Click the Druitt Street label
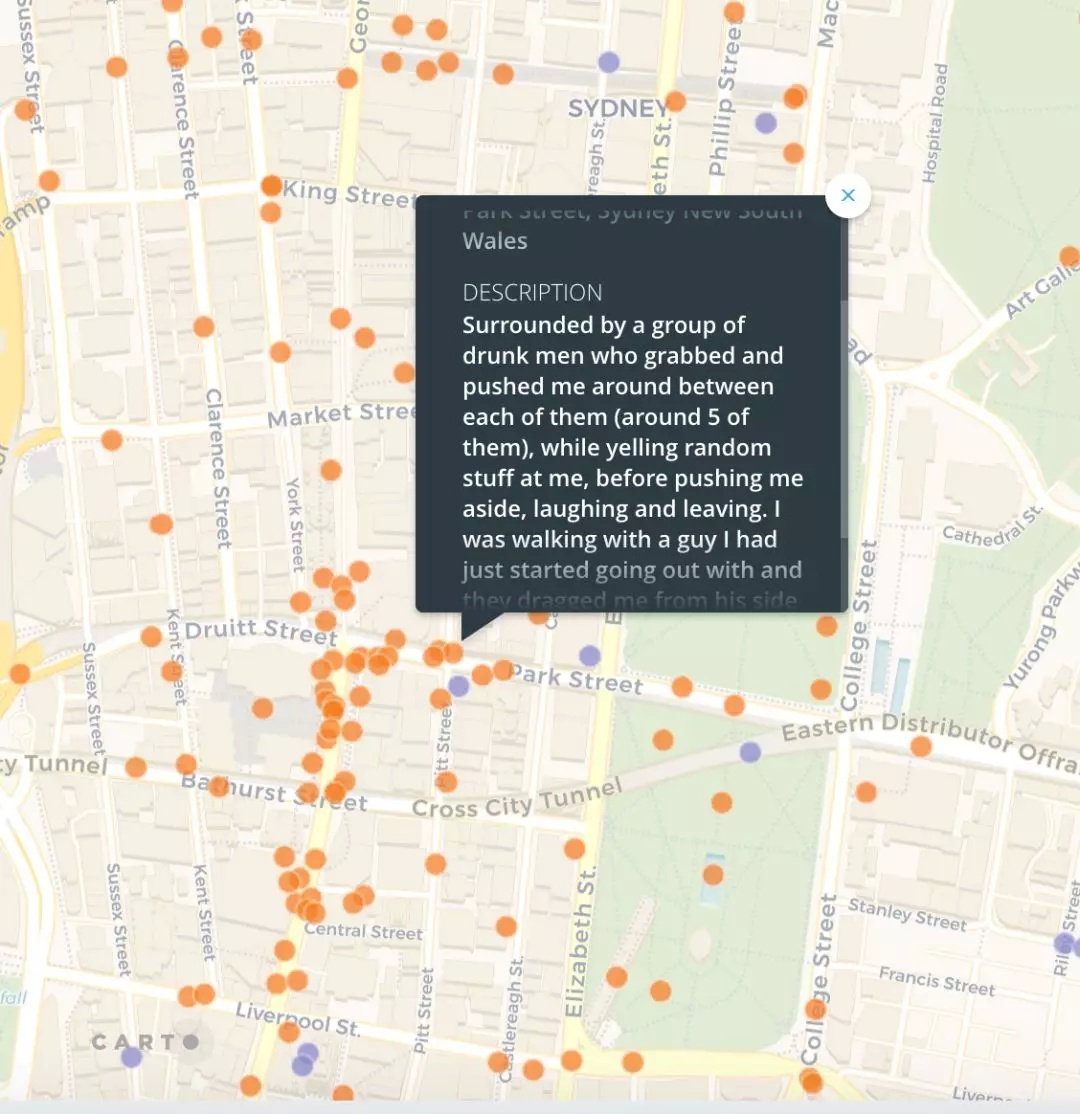Image resolution: width=1080 pixels, height=1114 pixels. click(261, 631)
